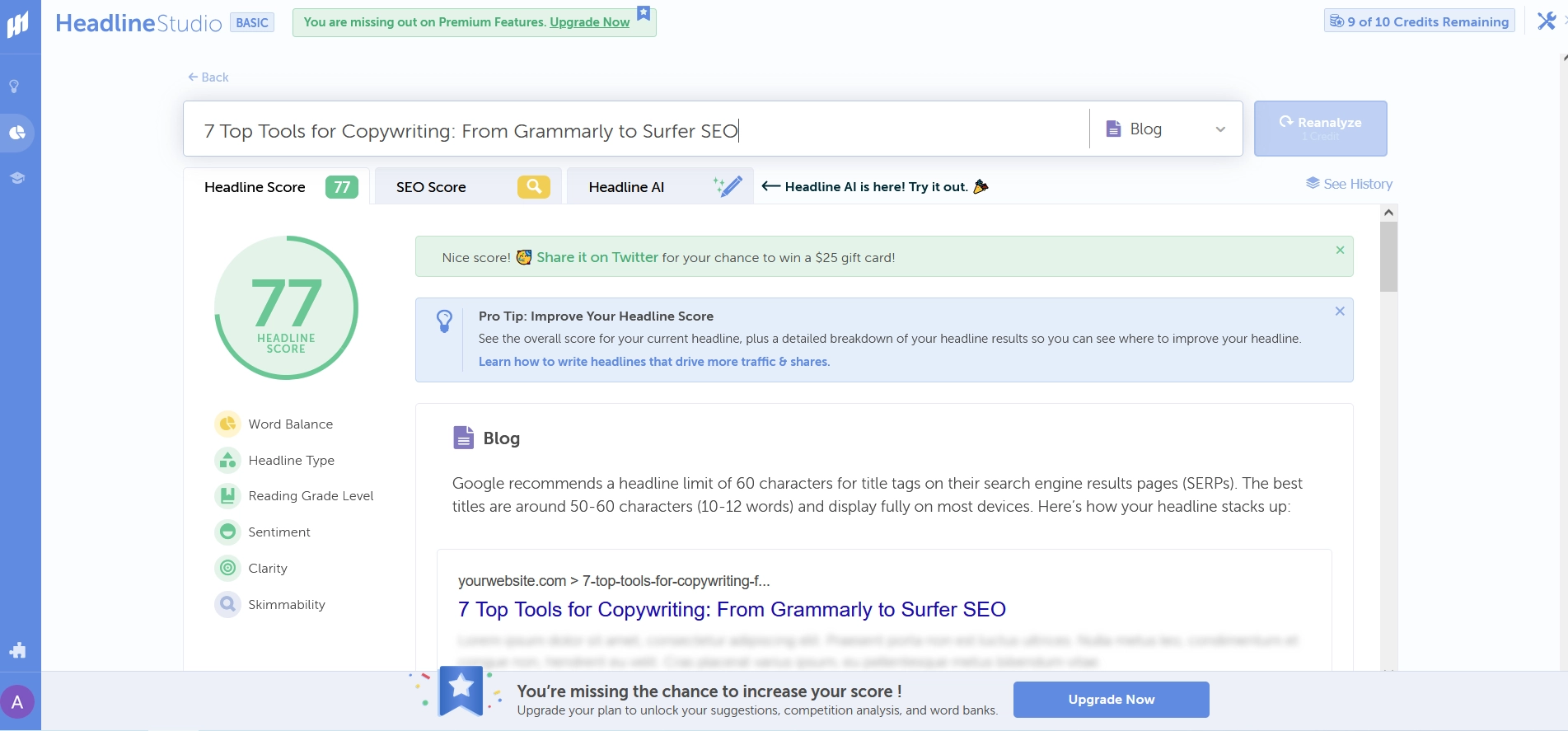Image resolution: width=1568 pixels, height=731 pixels.
Task: Open the puzzle piece extensions icon
Action: click(x=17, y=650)
